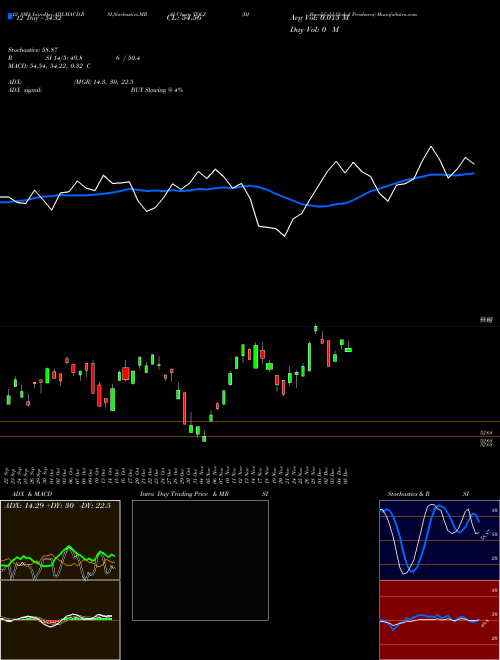The width and height of the screenshot is (500, 660).
Task: Select the 'BUY Slowing @ 4%' signal text
Action: click(x=157, y=90)
